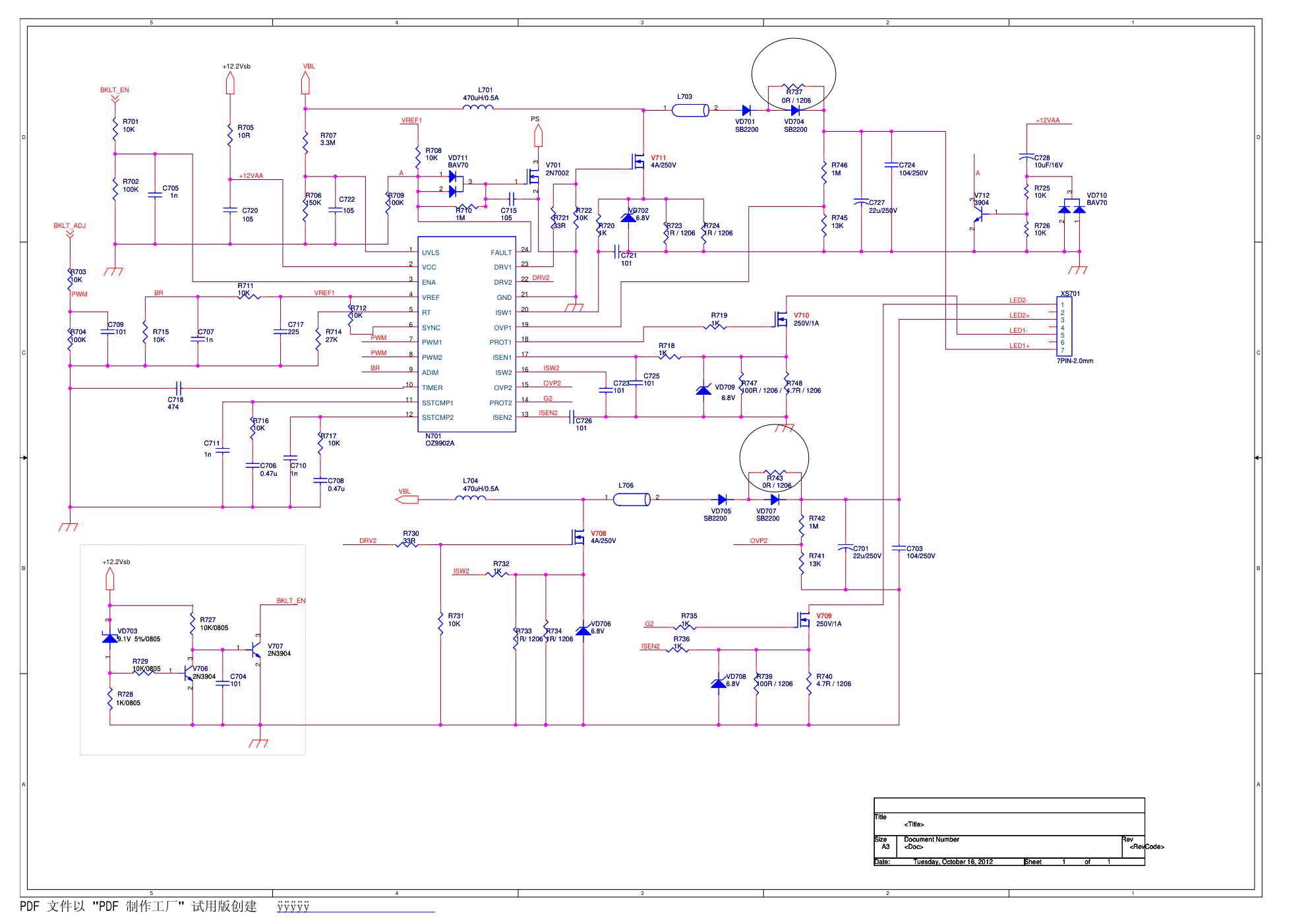Click the V707 2N3904 transistor symbol

(x=256, y=650)
